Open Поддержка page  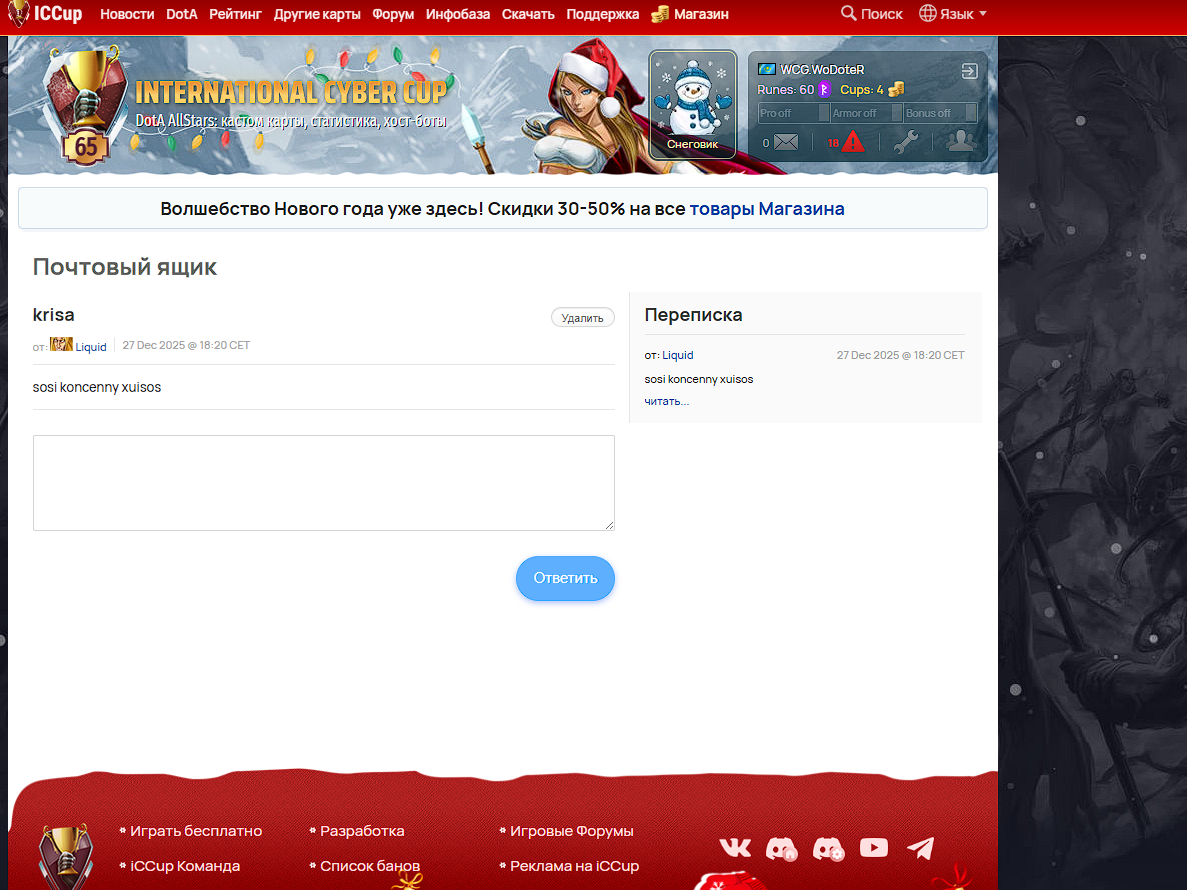click(603, 14)
